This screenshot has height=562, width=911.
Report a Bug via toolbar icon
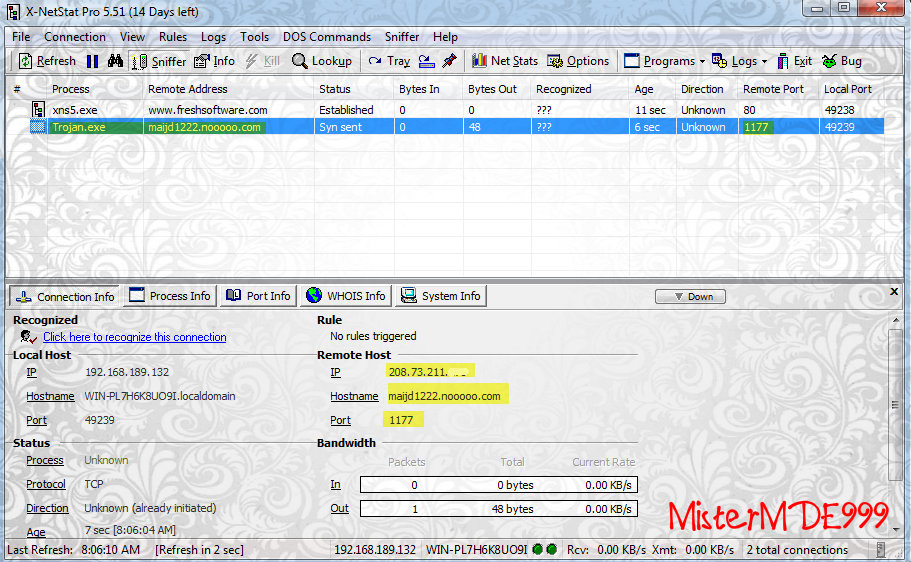pyautogui.click(x=842, y=61)
